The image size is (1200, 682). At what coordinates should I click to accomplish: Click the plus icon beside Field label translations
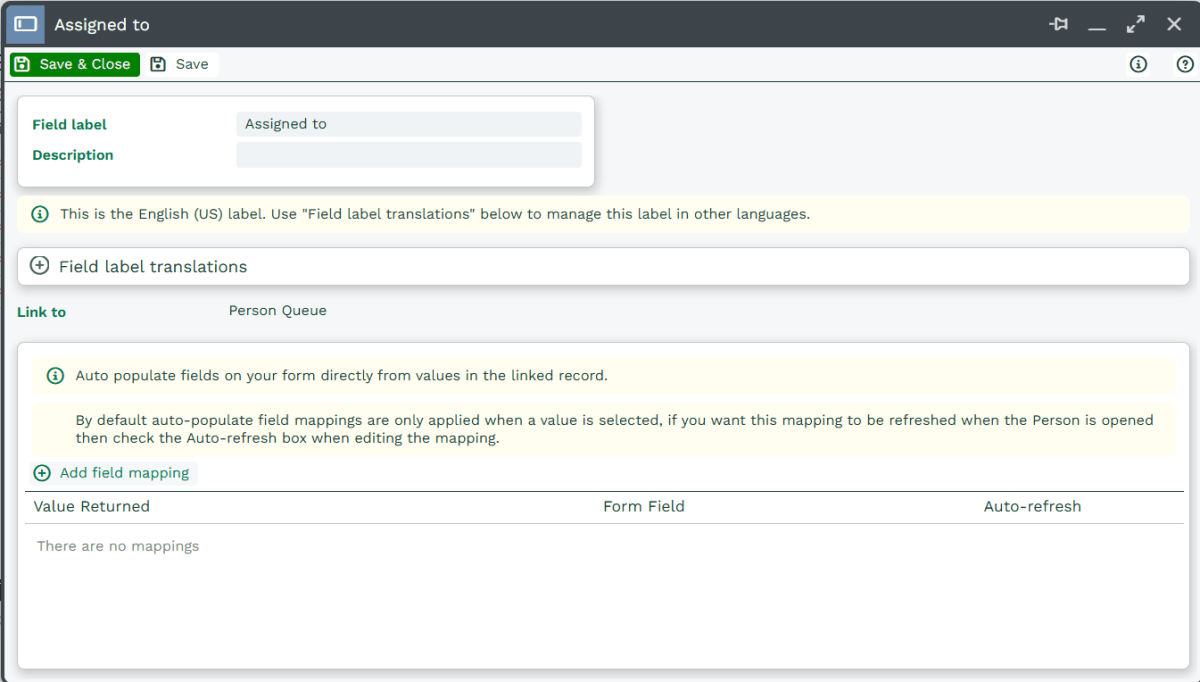click(x=40, y=266)
